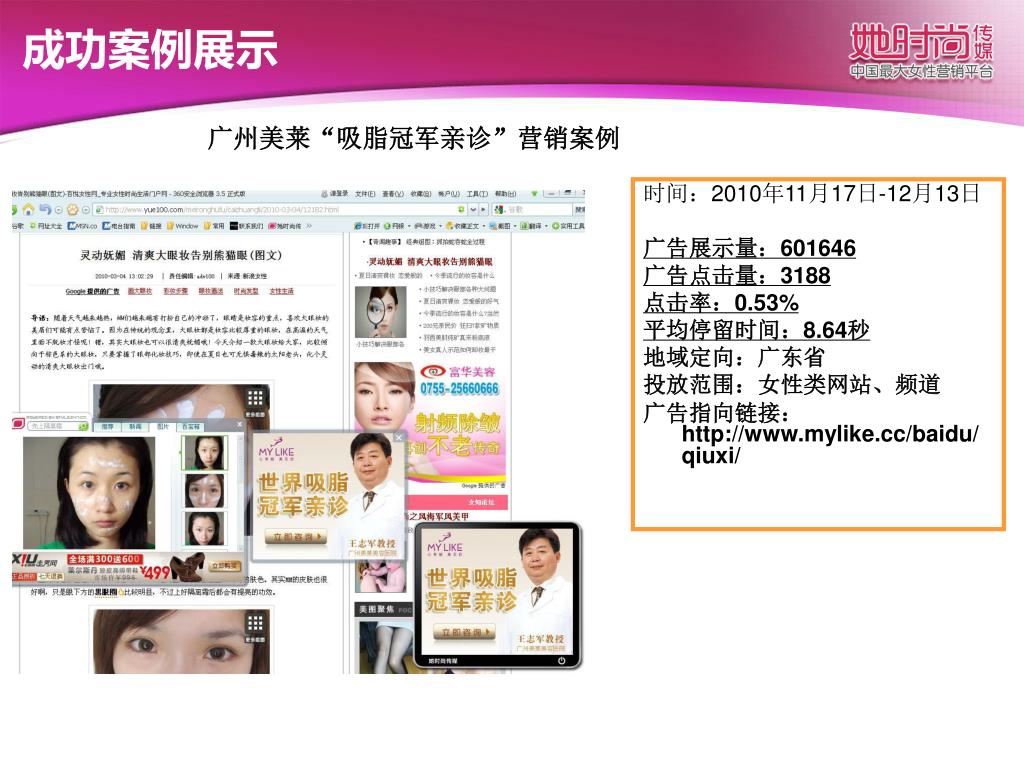Click the 富华美容 0755-25660666 ad banner
Screen dimensions: 1024x768
coord(430,425)
